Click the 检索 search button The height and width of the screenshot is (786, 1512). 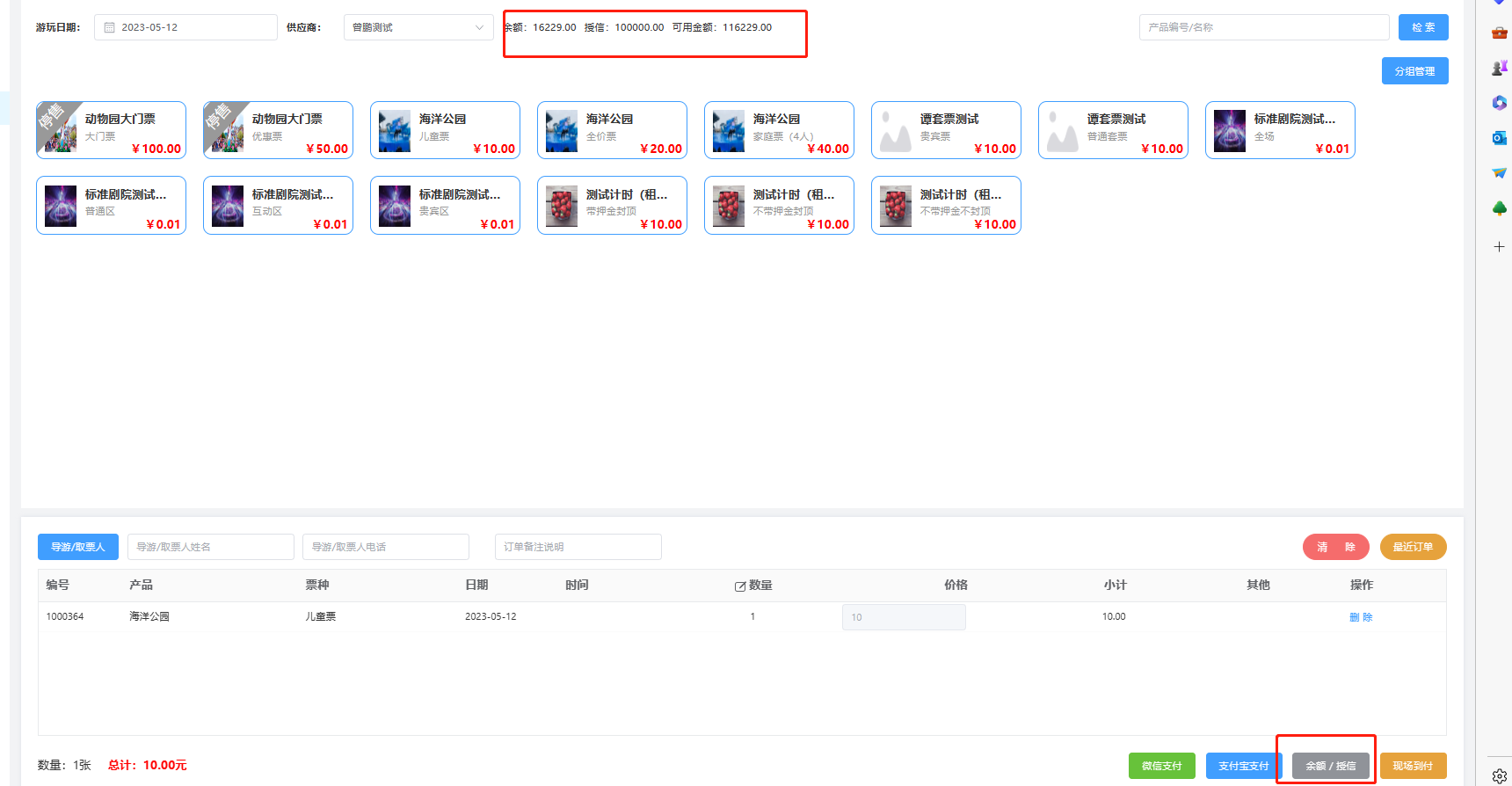coord(1423,27)
